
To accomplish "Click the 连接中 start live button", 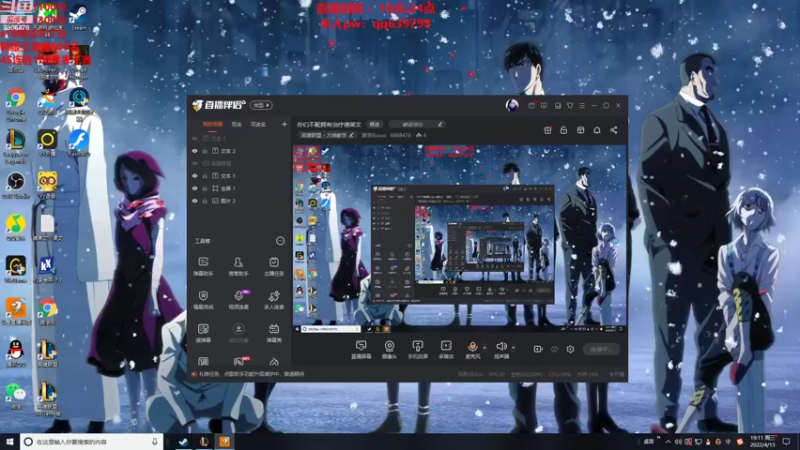I will 601,349.
